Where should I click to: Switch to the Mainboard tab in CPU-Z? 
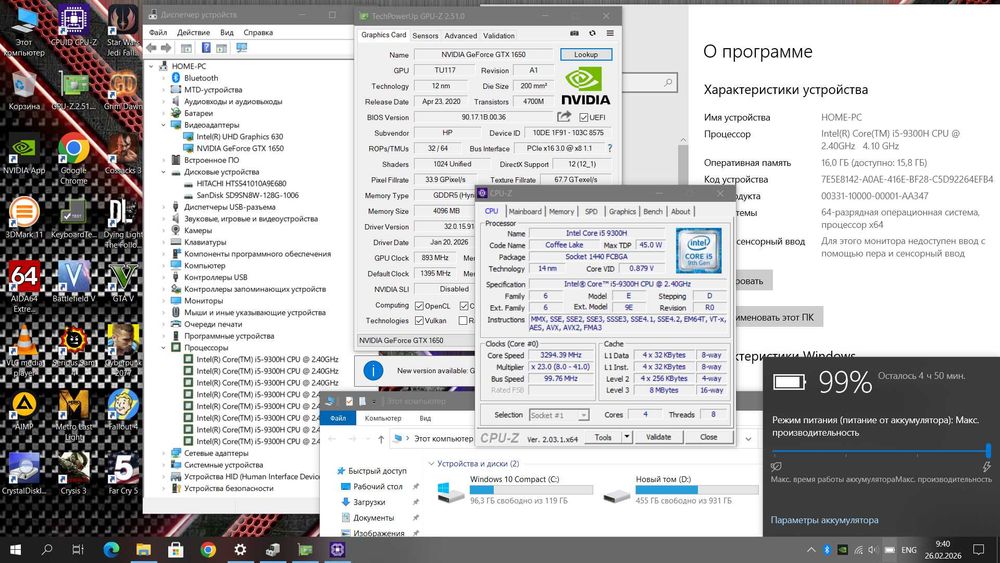[526, 211]
